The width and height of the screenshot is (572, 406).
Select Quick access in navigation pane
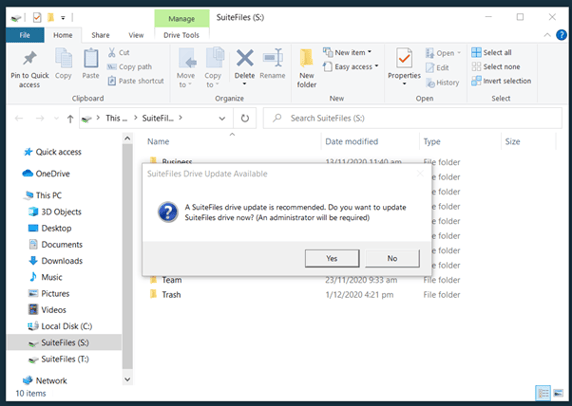[x=53, y=152]
